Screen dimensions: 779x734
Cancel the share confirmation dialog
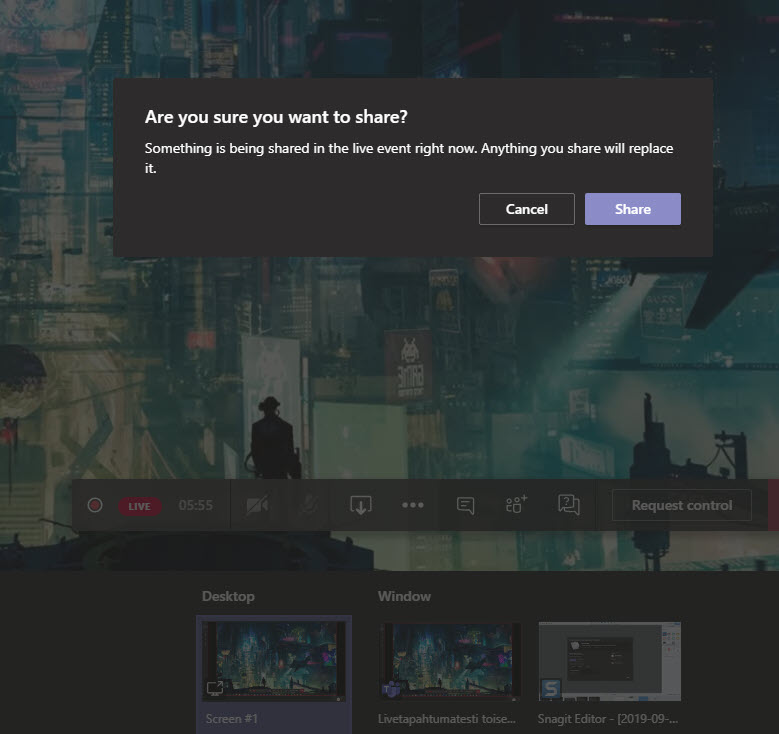pos(526,209)
